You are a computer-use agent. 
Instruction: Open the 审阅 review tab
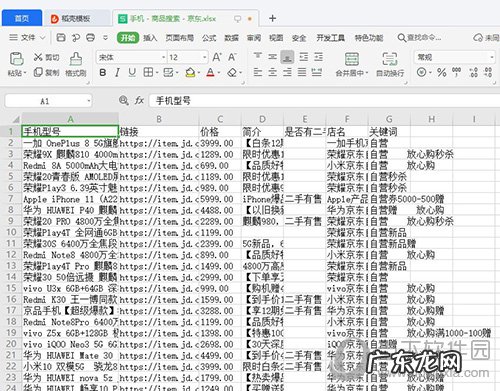[x=254, y=38]
